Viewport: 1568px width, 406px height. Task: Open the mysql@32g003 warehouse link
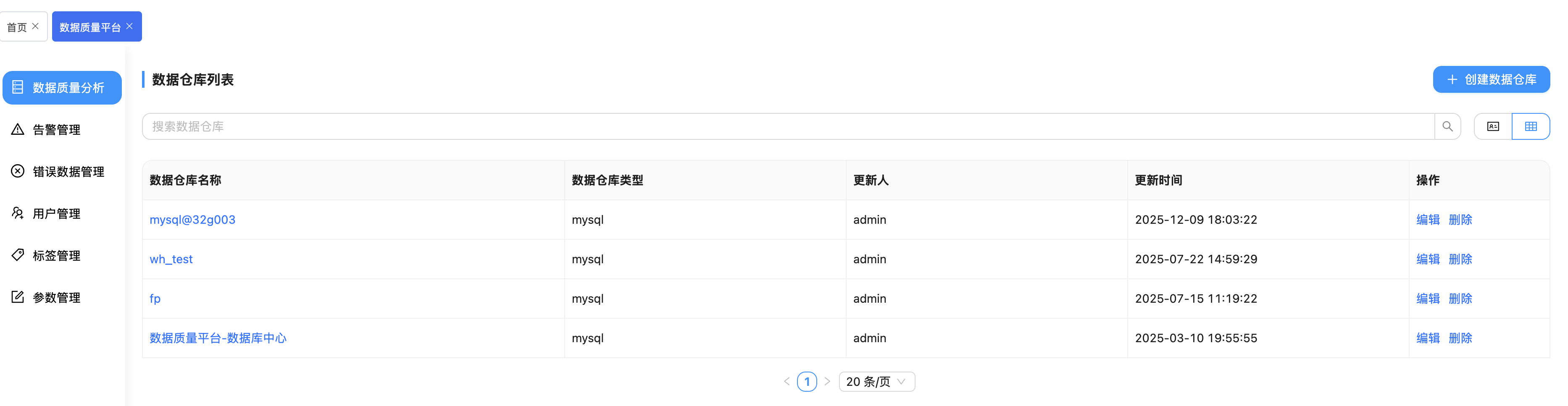(192, 220)
